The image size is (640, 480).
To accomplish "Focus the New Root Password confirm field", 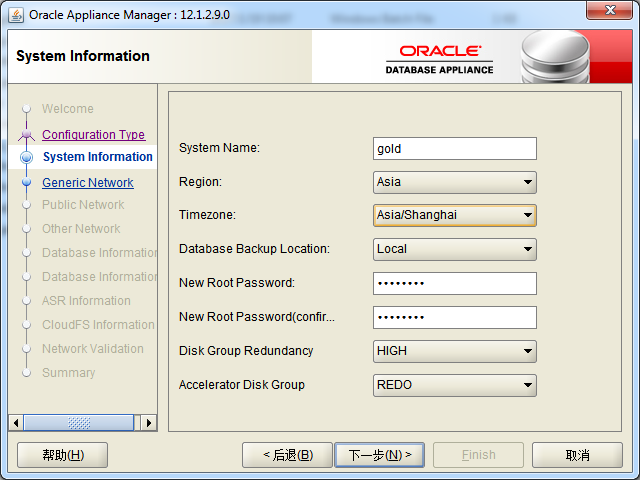I will click(455, 317).
